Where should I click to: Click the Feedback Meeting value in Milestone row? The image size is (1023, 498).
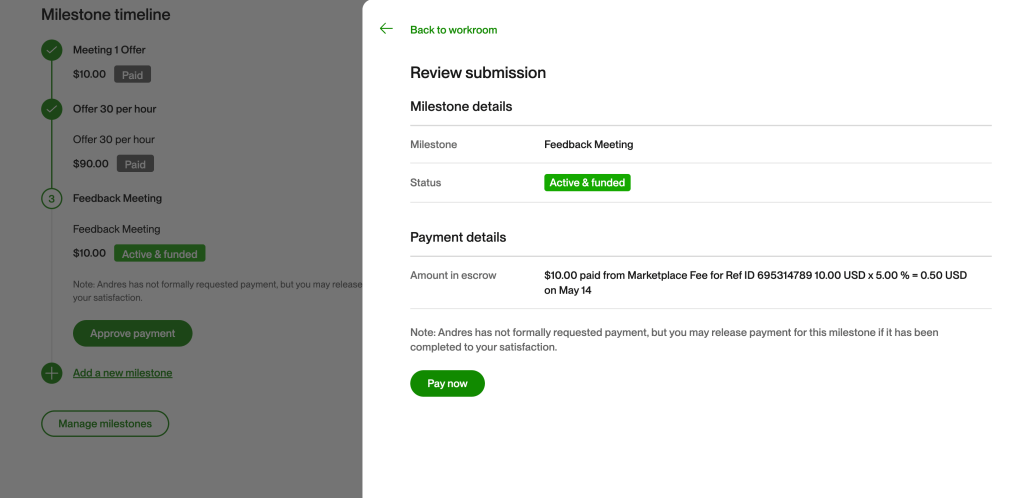pos(588,144)
